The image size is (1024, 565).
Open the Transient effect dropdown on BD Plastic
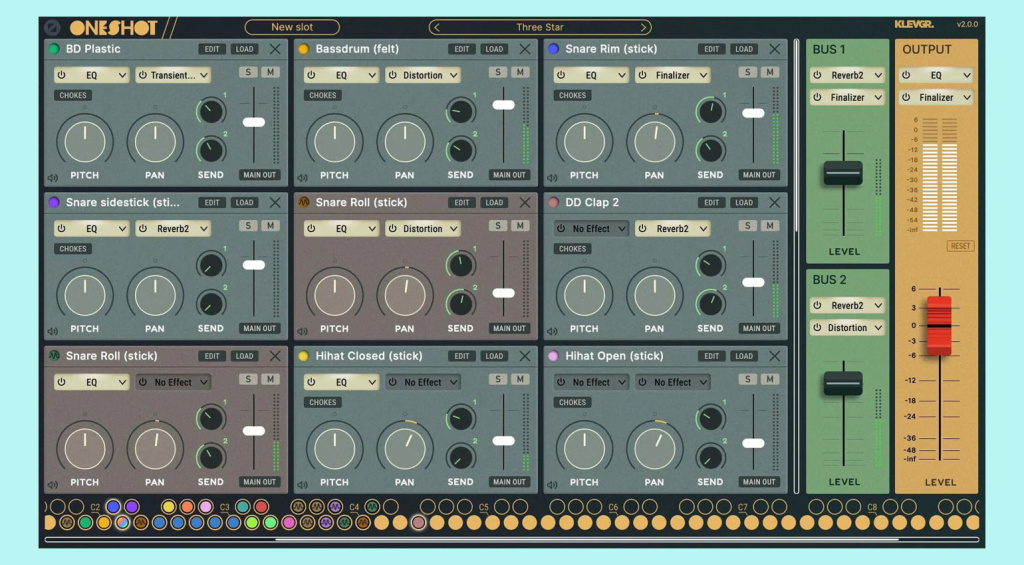[174, 75]
